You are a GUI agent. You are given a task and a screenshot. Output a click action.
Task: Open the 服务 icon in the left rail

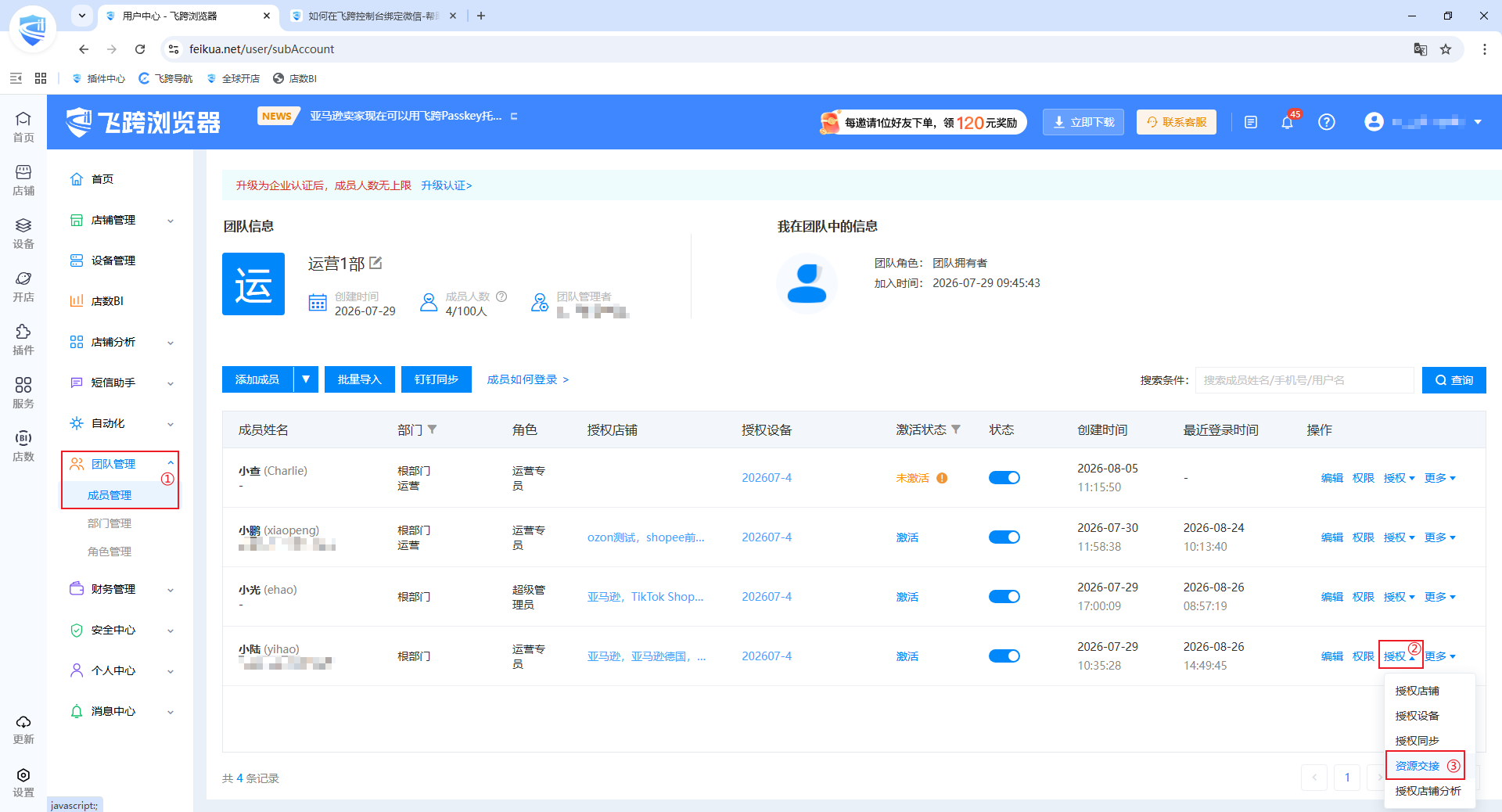tap(23, 392)
